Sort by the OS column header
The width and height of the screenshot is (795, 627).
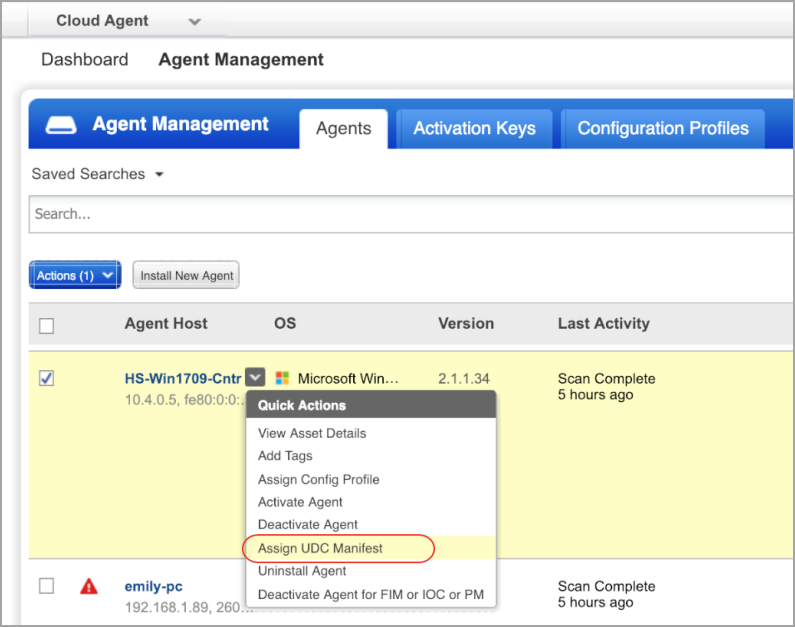click(x=285, y=323)
